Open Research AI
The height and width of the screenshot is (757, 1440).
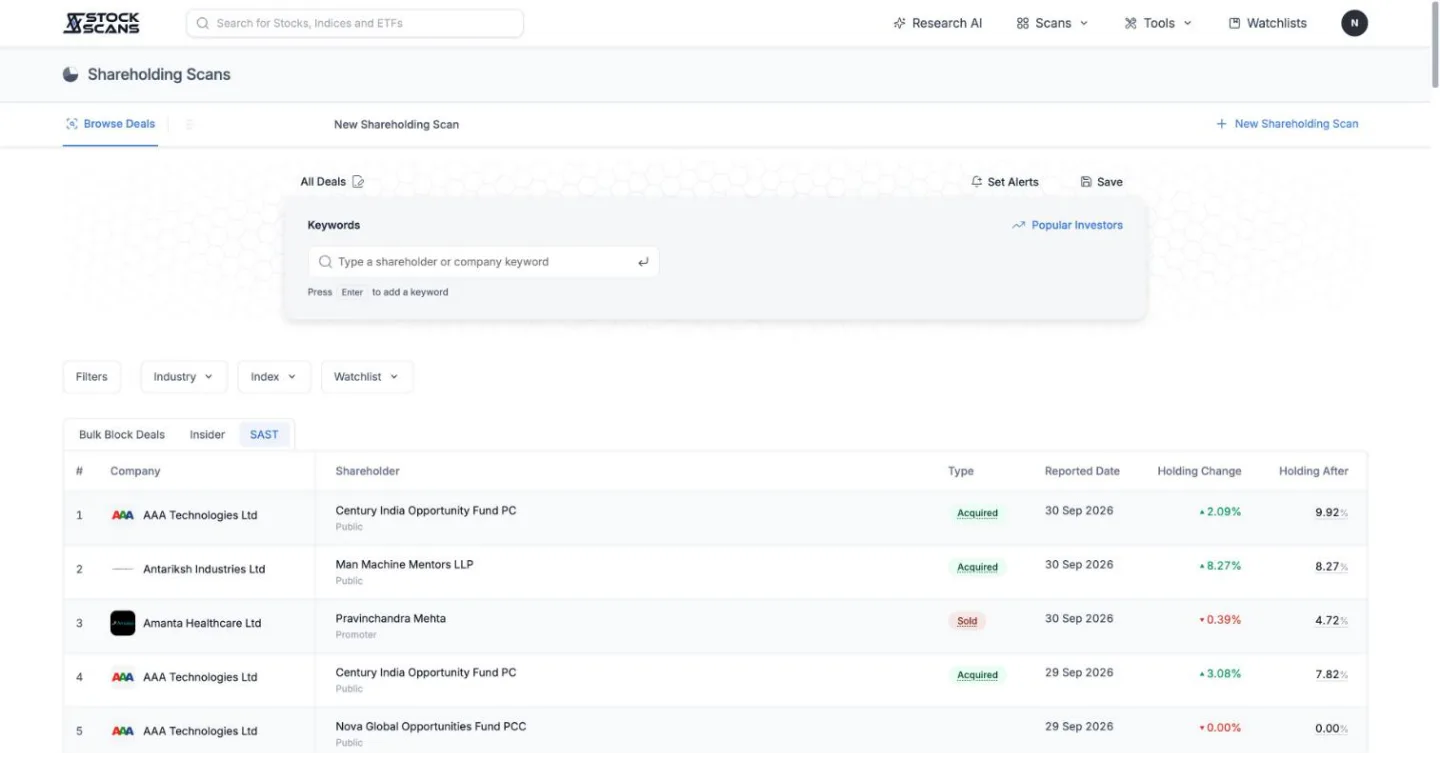[x=938, y=23]
